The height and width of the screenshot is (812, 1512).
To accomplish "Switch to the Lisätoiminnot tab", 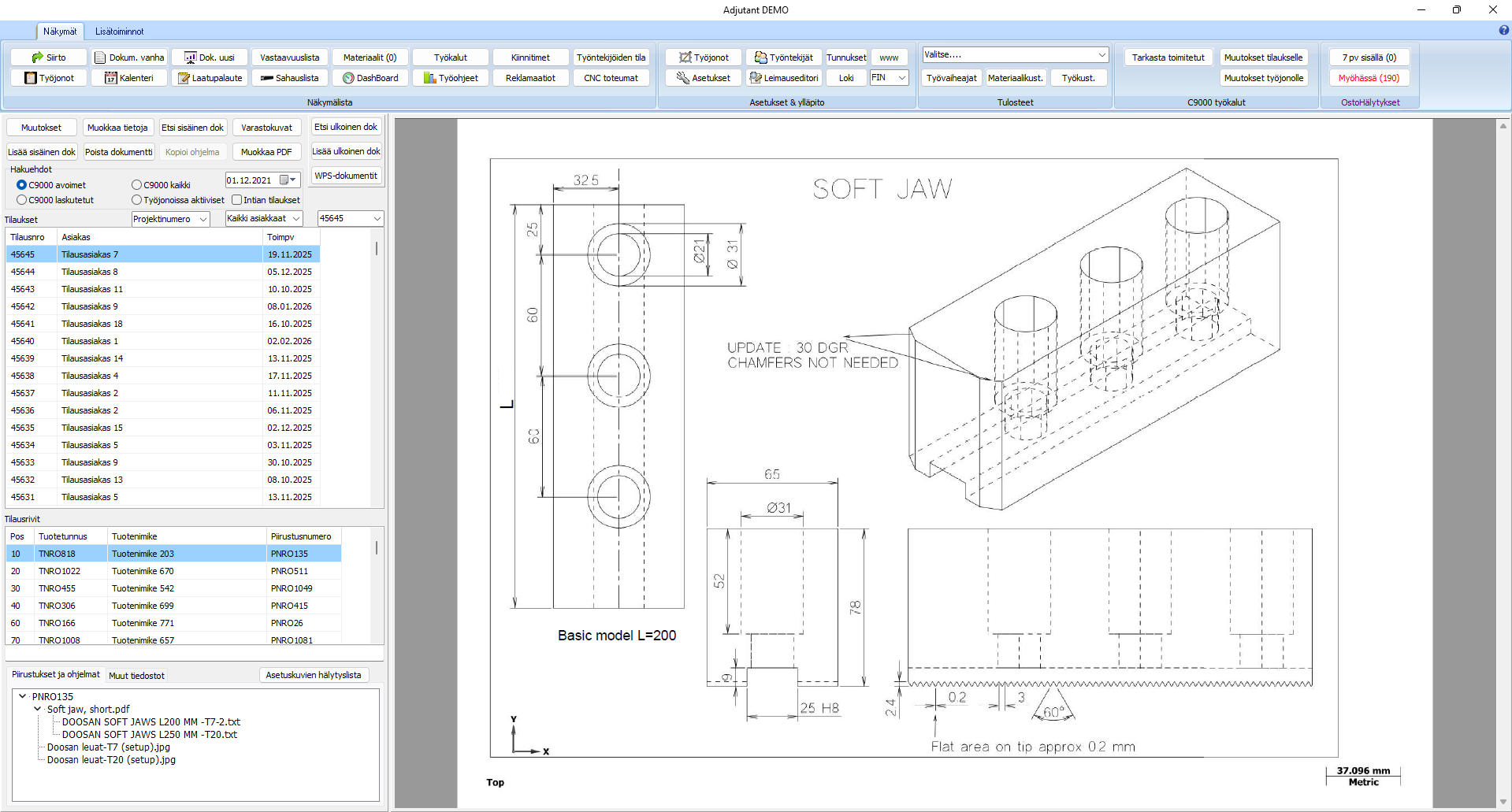I will (x=120, y=32).
